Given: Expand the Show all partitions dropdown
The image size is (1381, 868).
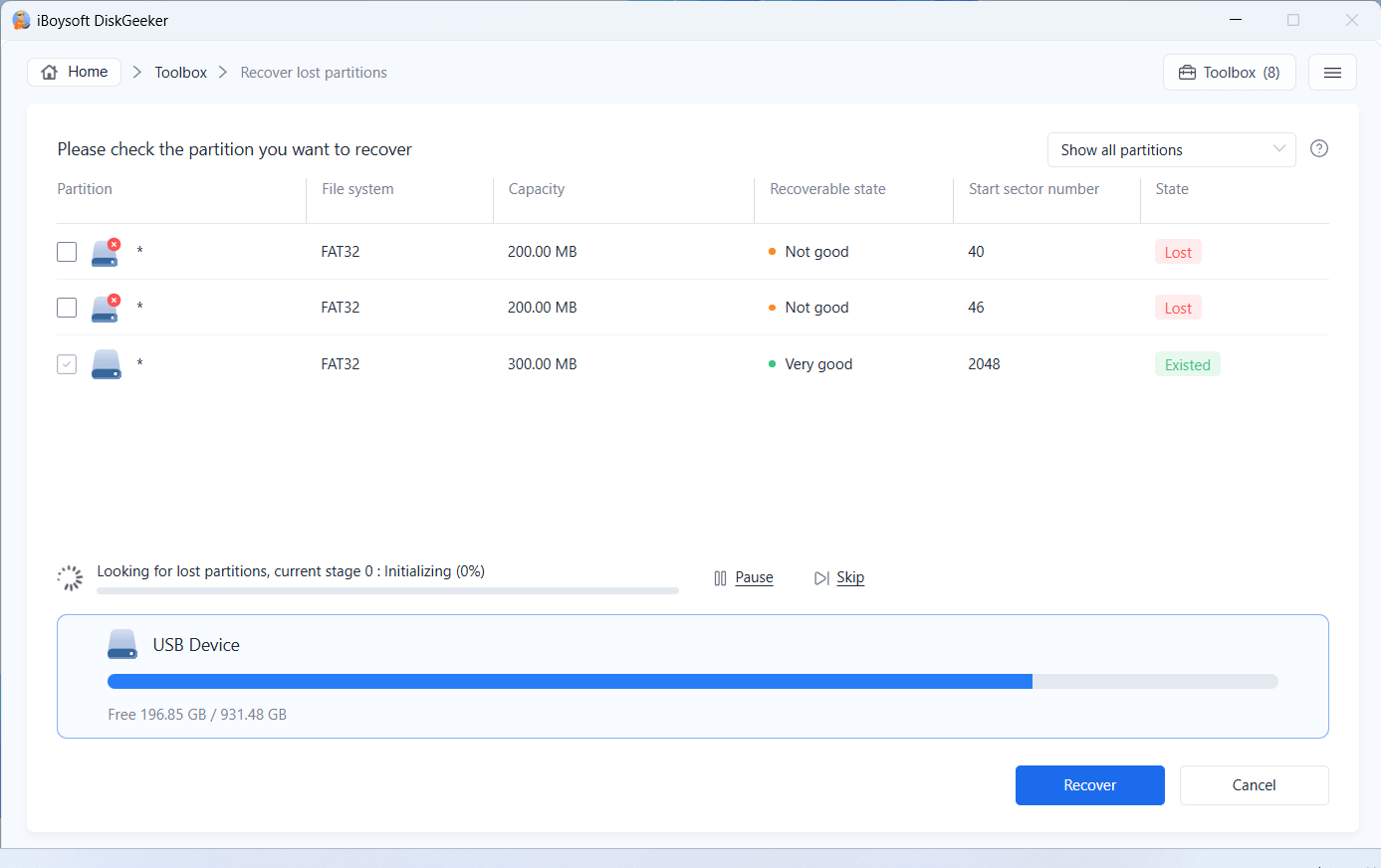Looking at the screenshot, I should click(1171, 150).
